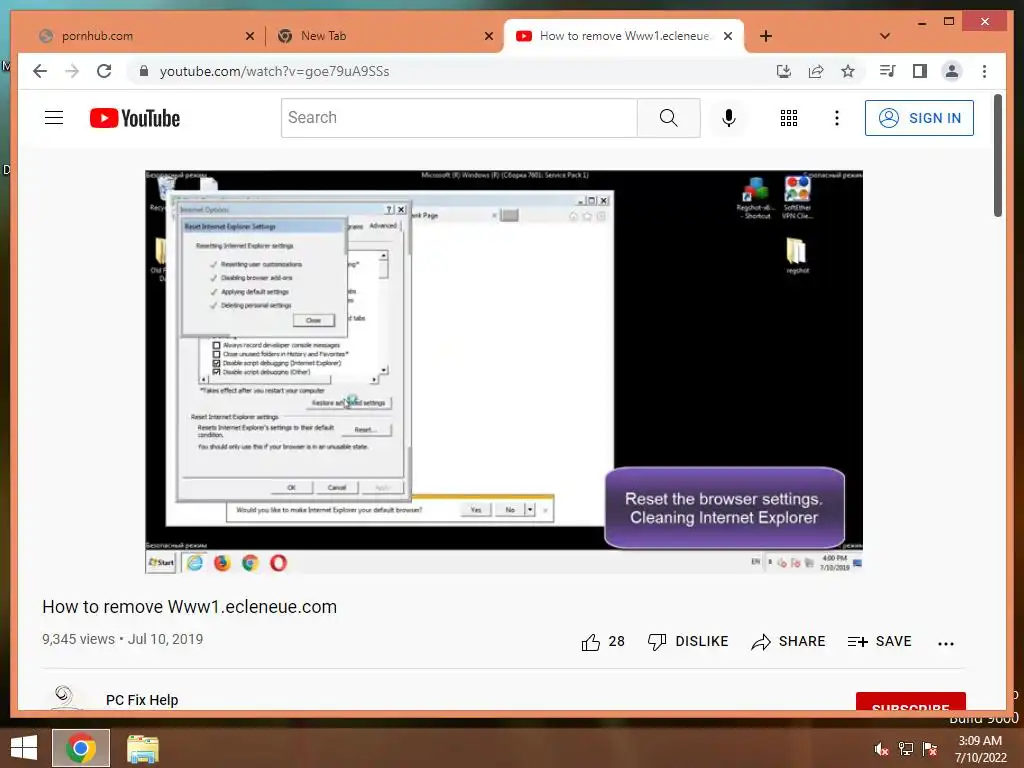This screenshot has width=1024, height=768.
Task: Click the page vertical scrollbar thumb
Action: coord(997,155)
